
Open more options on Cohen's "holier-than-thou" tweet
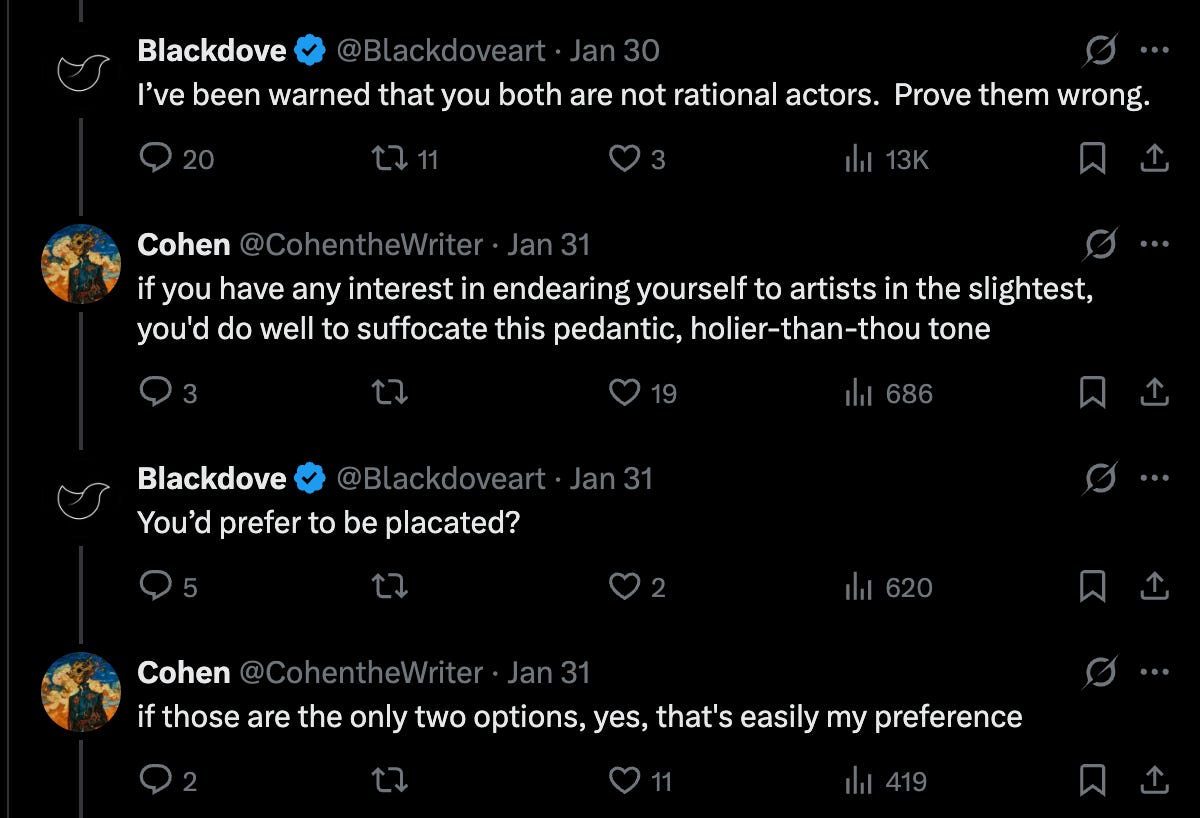(1154, 244)
